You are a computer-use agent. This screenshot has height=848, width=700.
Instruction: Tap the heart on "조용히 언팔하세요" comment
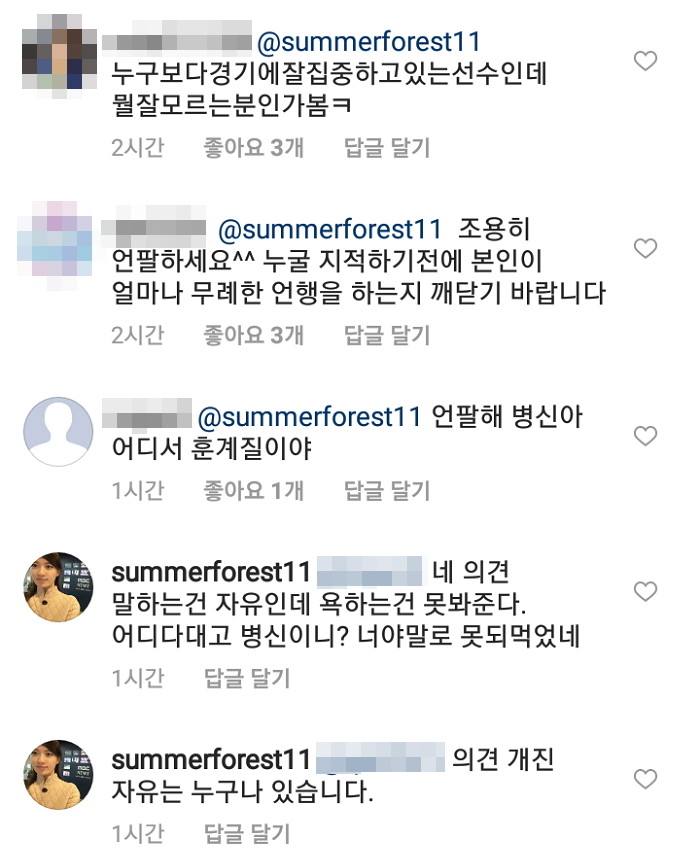[646, 248]
